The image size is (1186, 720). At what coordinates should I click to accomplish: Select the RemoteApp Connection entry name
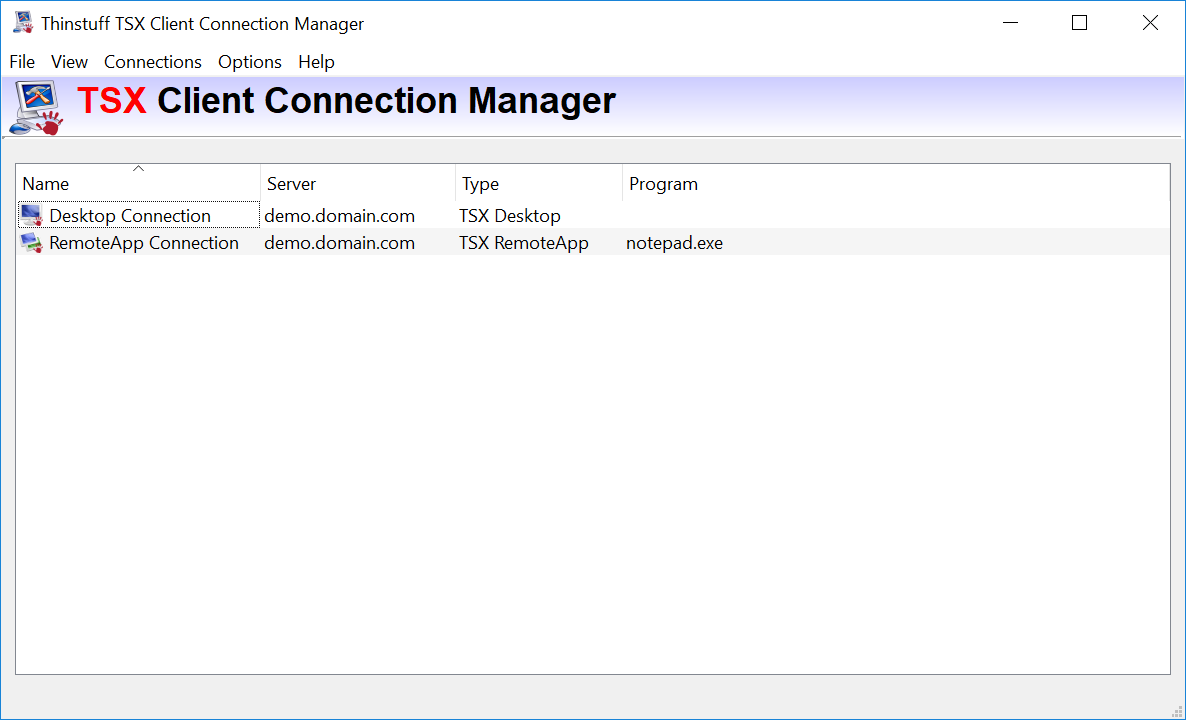(144, 243)
